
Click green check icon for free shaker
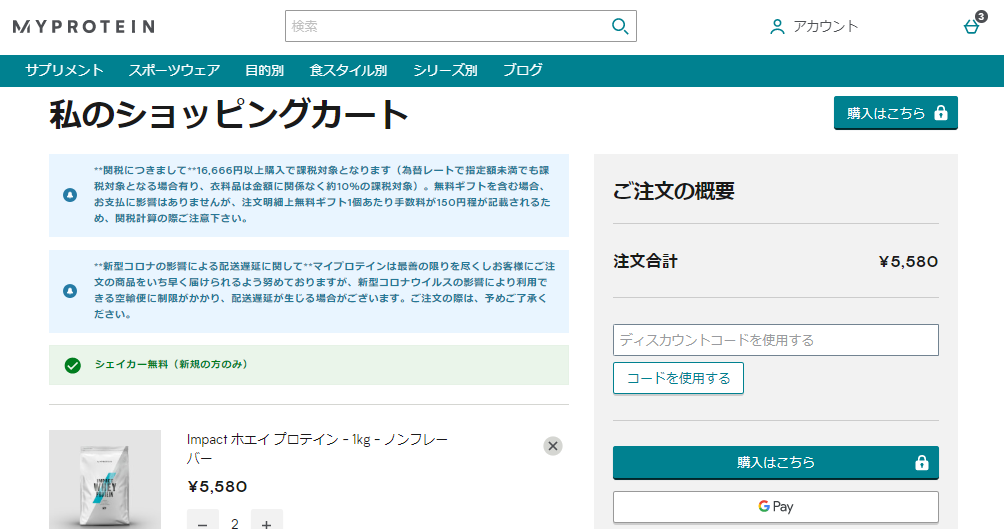(72, 365)
